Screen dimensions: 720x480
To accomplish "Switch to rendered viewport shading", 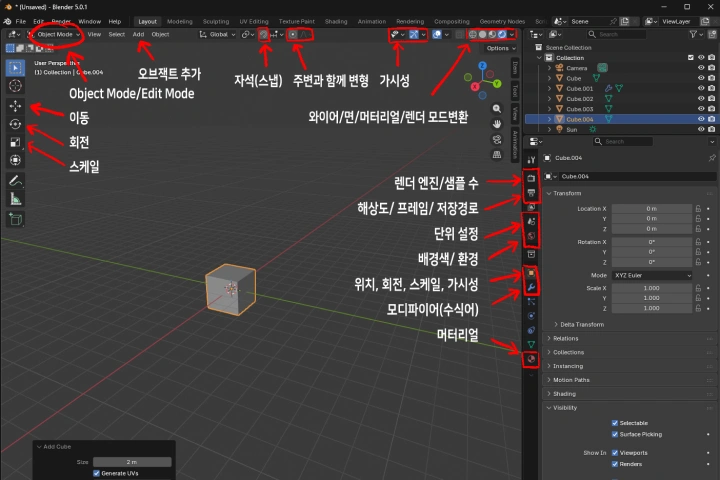I will pos(502,34).
